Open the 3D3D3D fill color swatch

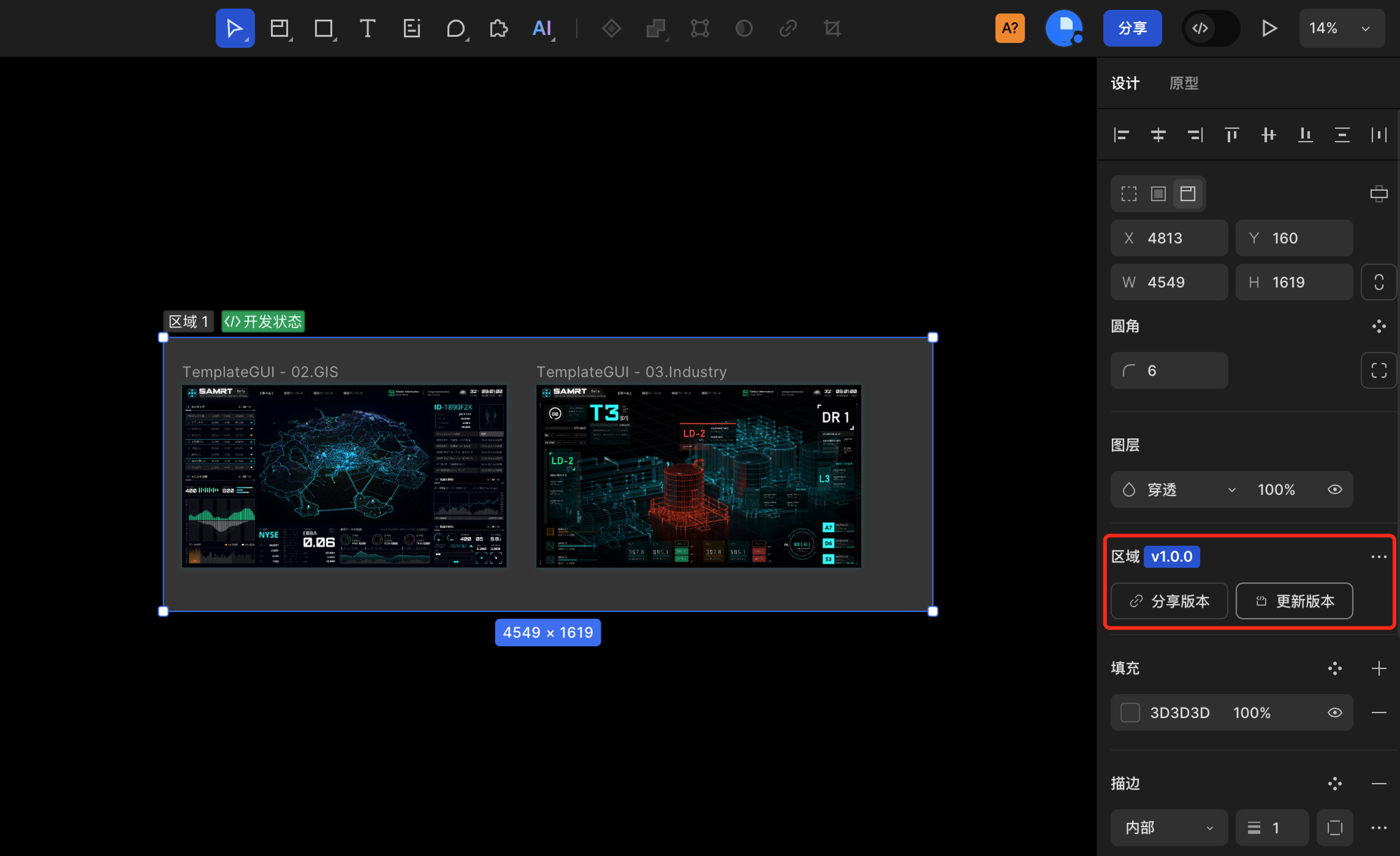click(x=1130, y=713)
